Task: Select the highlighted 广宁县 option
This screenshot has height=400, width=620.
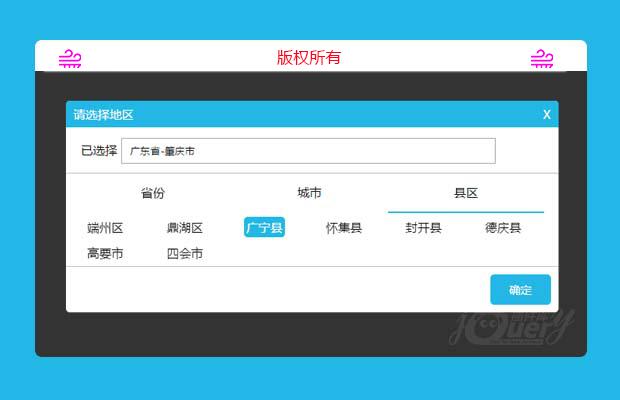Action: 264,228
